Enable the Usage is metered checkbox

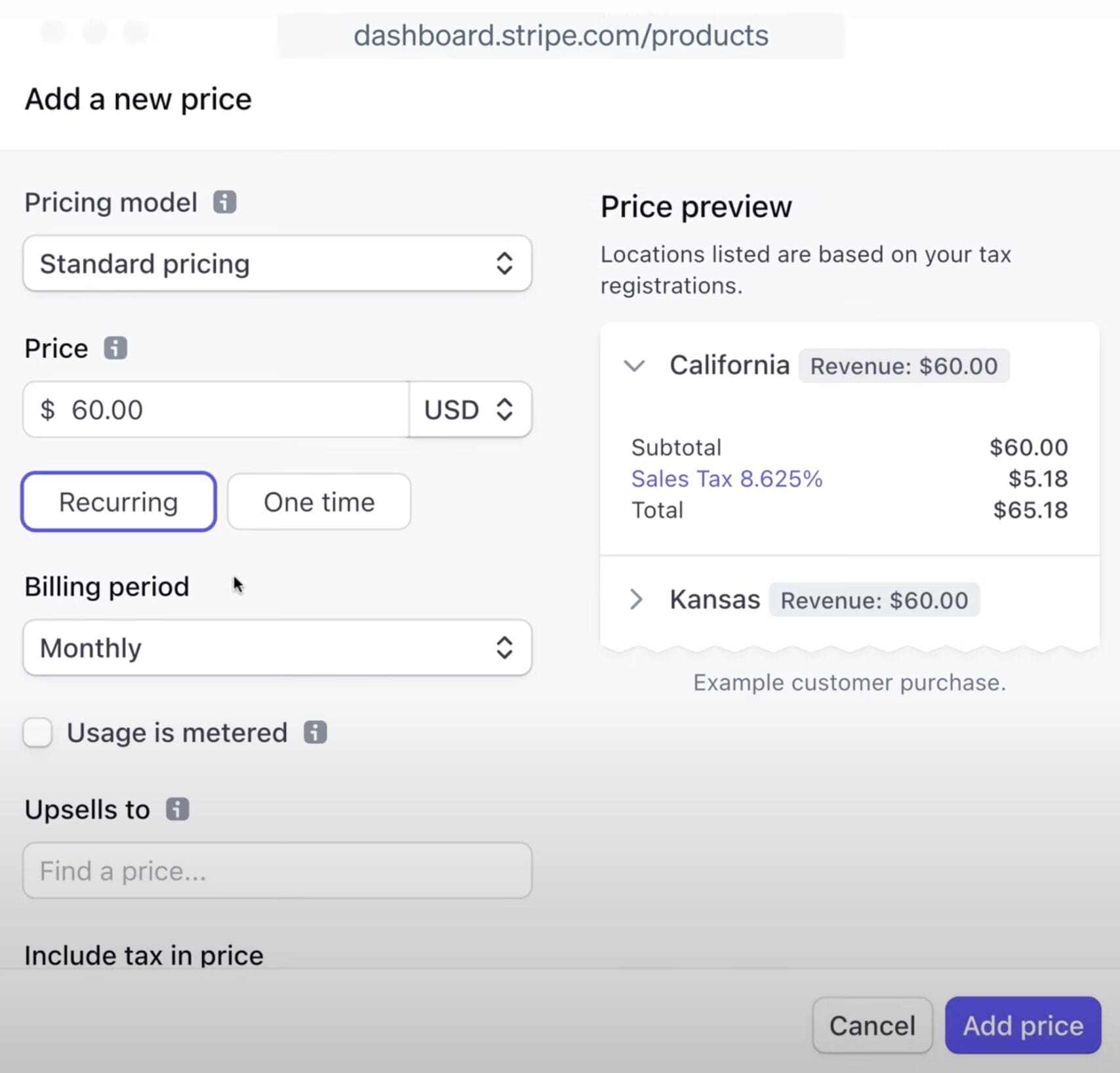point(37,733)
